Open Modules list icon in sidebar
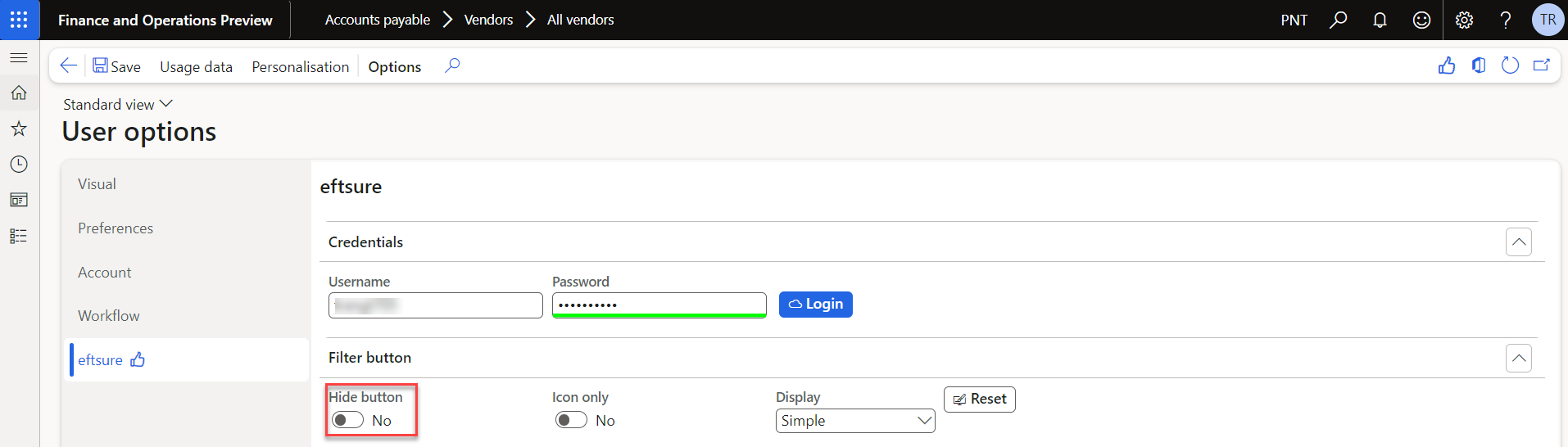 19,236
